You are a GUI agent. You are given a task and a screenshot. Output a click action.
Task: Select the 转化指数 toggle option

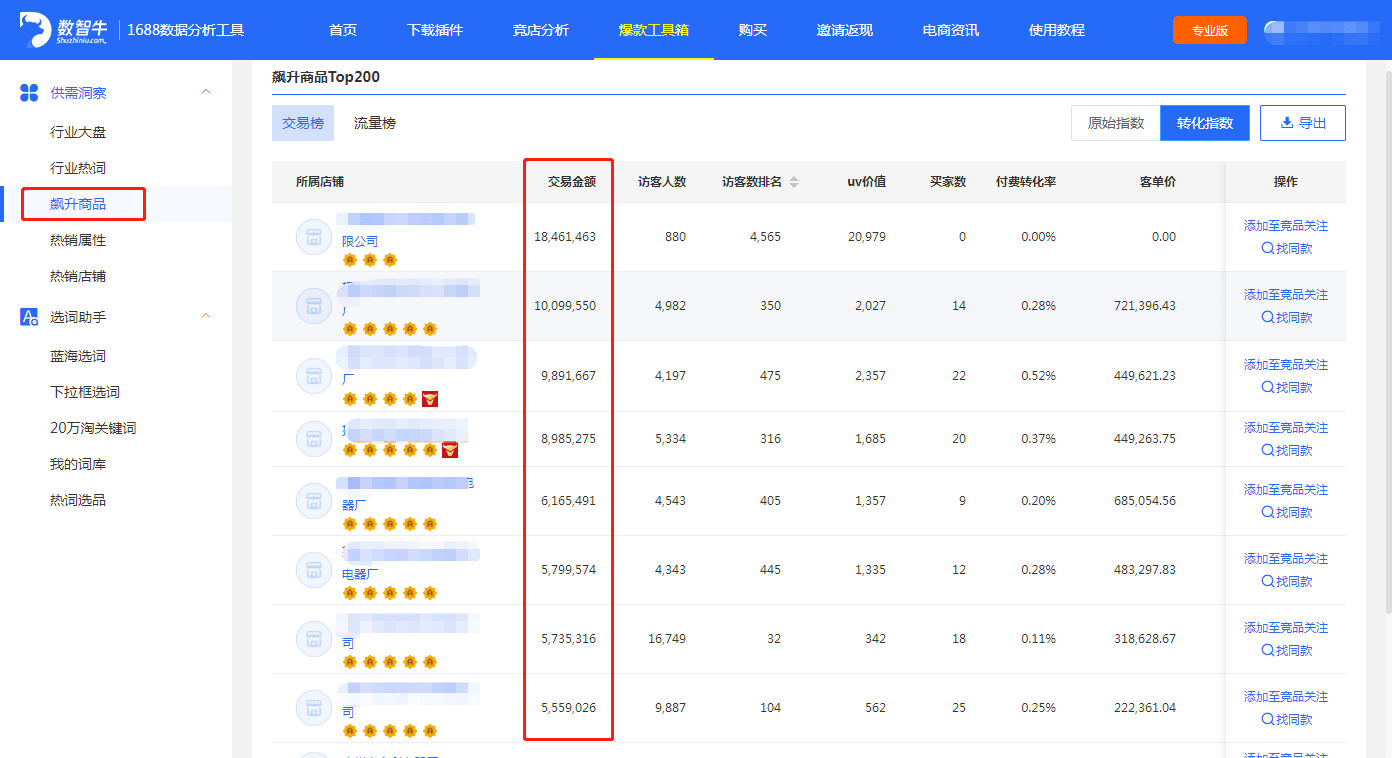click(1204, 123)
